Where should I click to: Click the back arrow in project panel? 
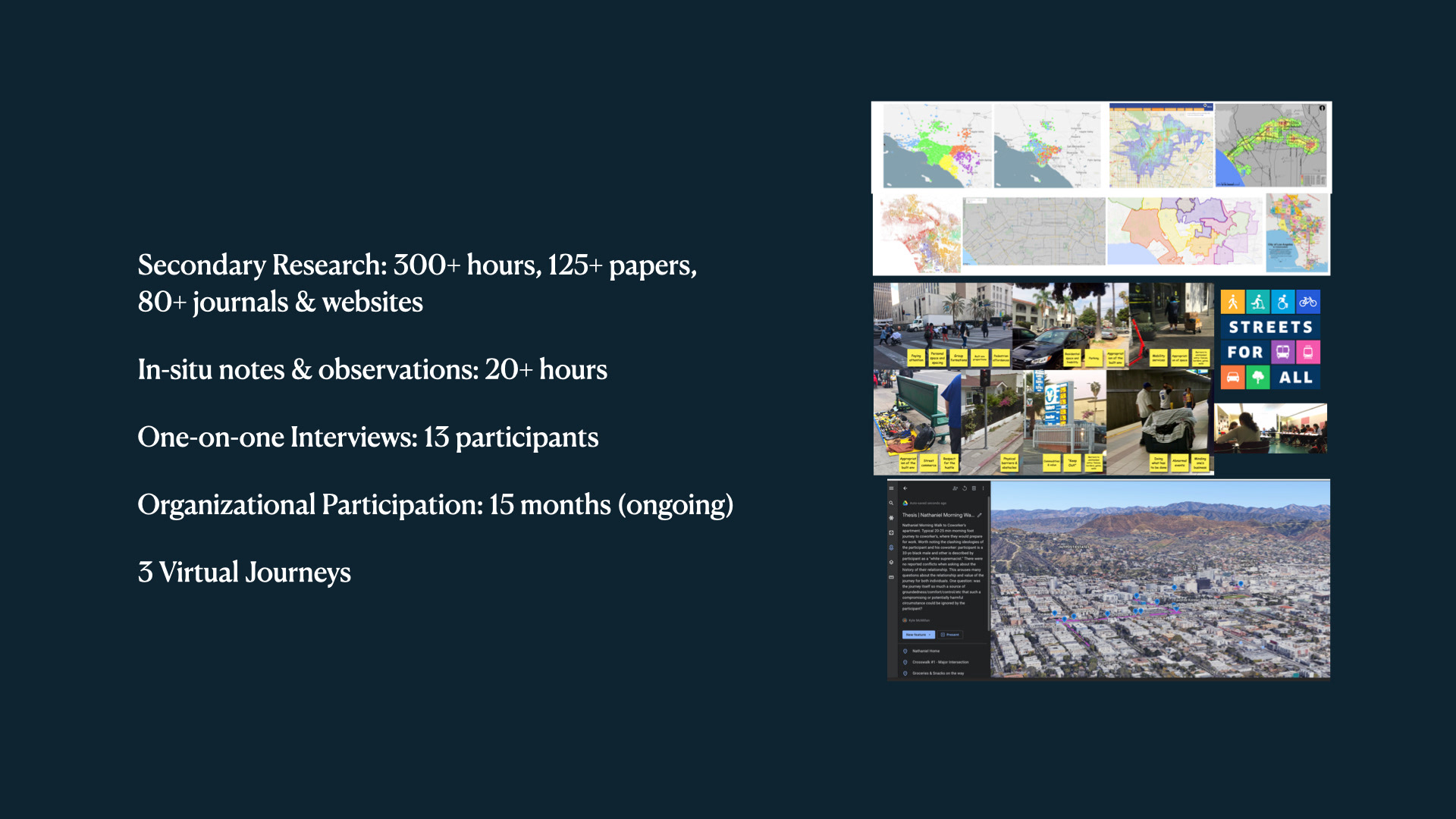(905, 488)
